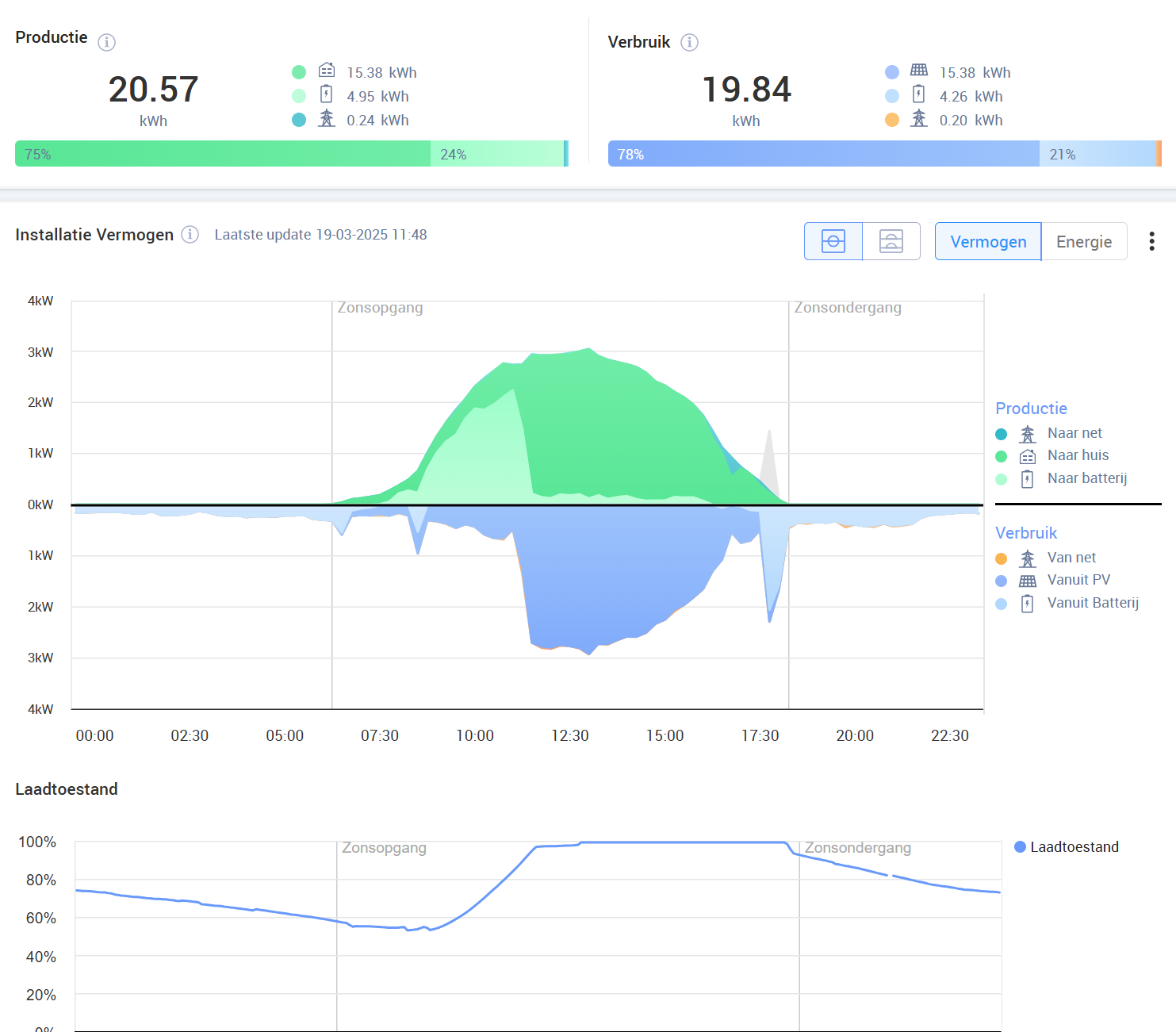Toggle the Vanuit PV legend entry
This screenshot has height=1032, width=1176.
coord(1078,580)
